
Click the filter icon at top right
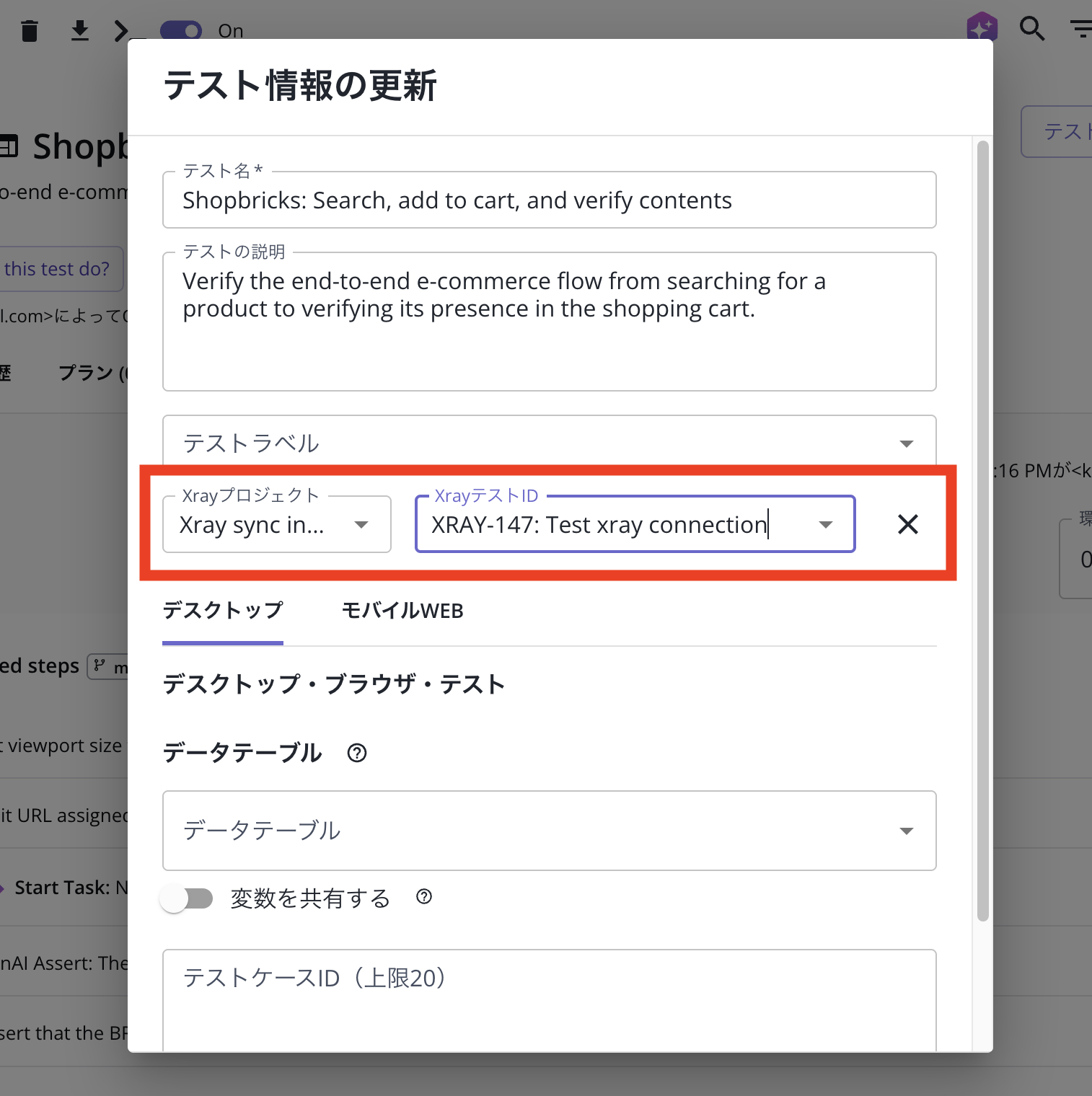tap(1083, 29)
